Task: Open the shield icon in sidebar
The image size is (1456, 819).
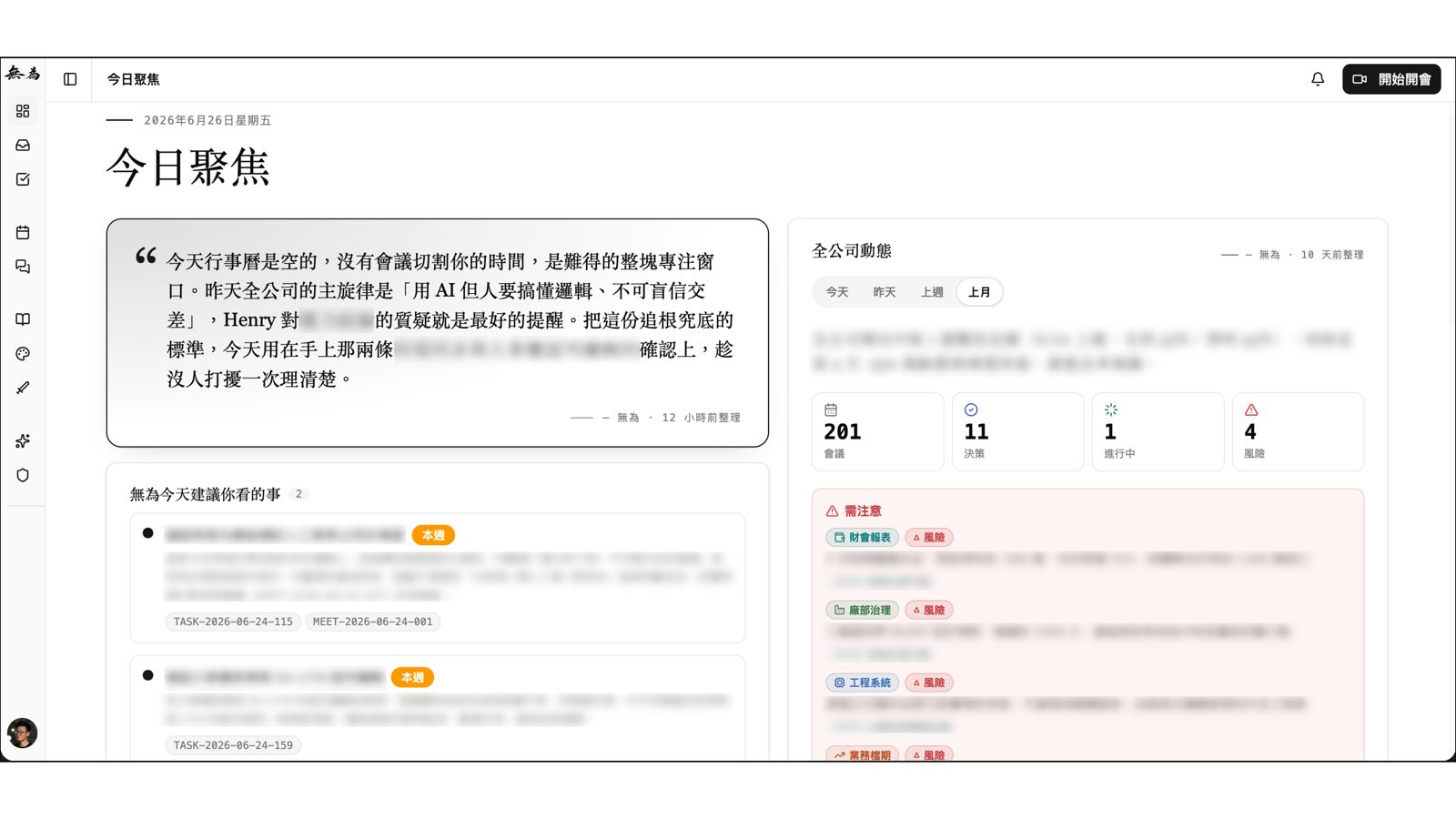Action: pos(23,475)
